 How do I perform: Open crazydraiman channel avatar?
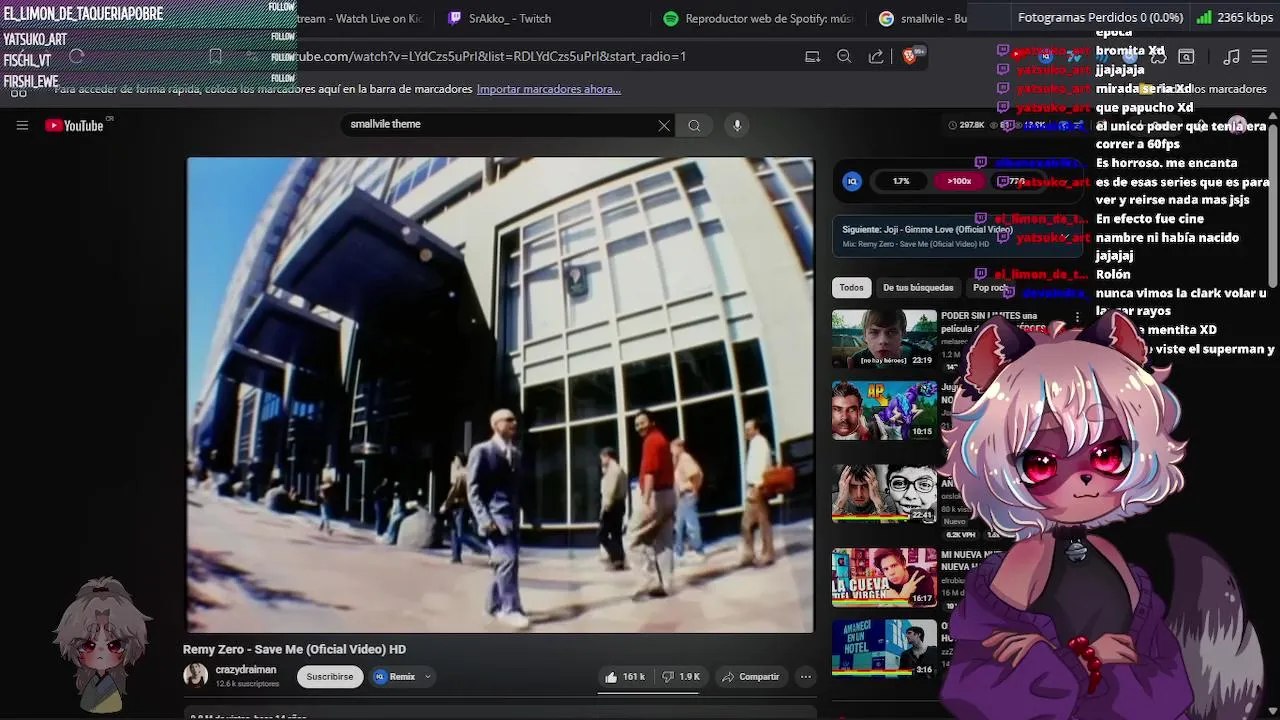pos(196,675)
